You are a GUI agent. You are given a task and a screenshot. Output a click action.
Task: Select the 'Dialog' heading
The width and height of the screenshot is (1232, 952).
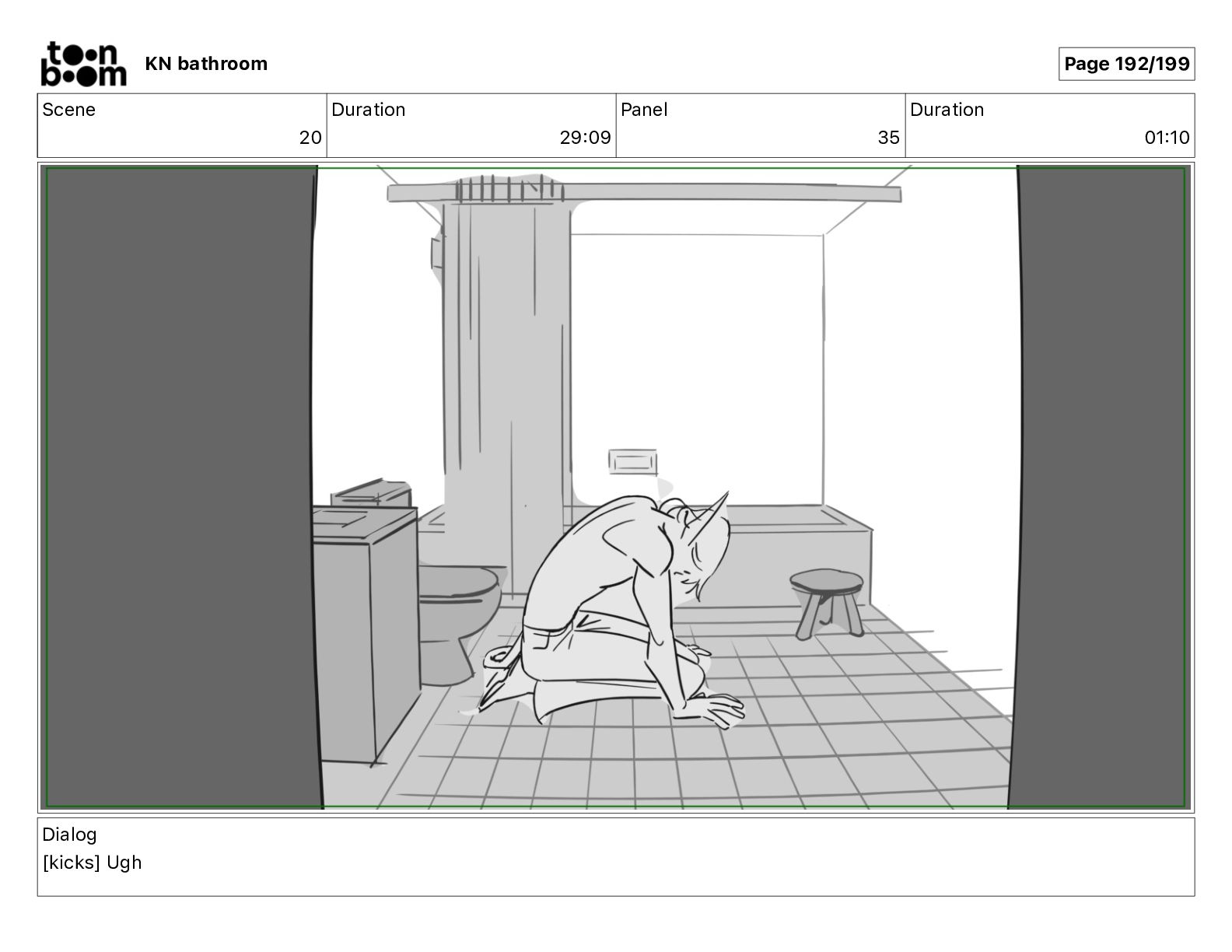[70, 835]
